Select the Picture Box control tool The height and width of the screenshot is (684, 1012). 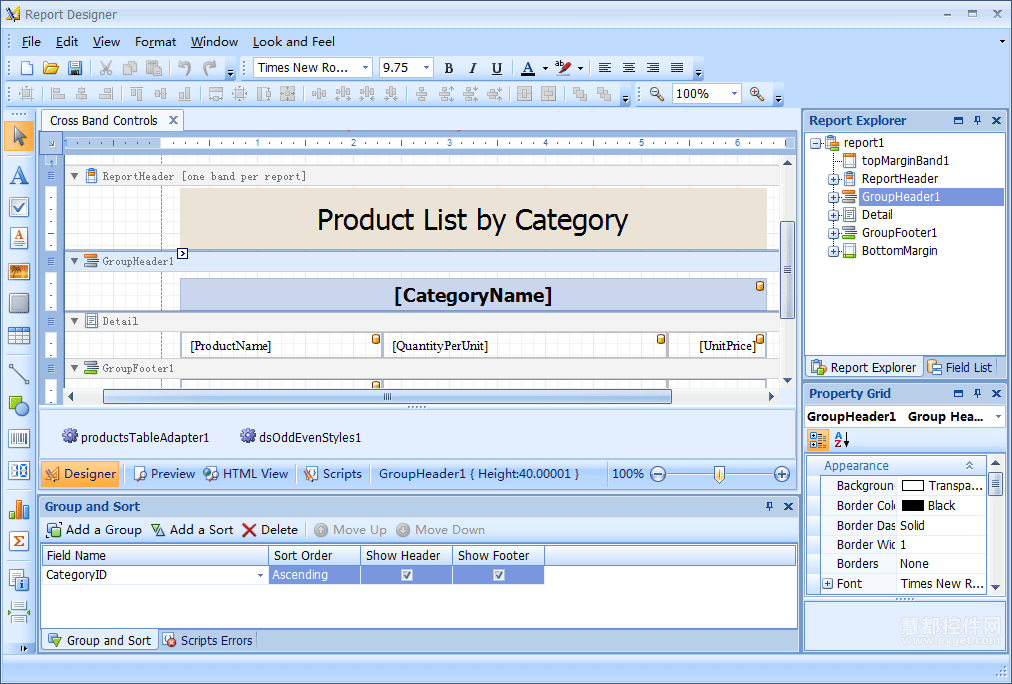pyautogui.click(x=19, y=271)
